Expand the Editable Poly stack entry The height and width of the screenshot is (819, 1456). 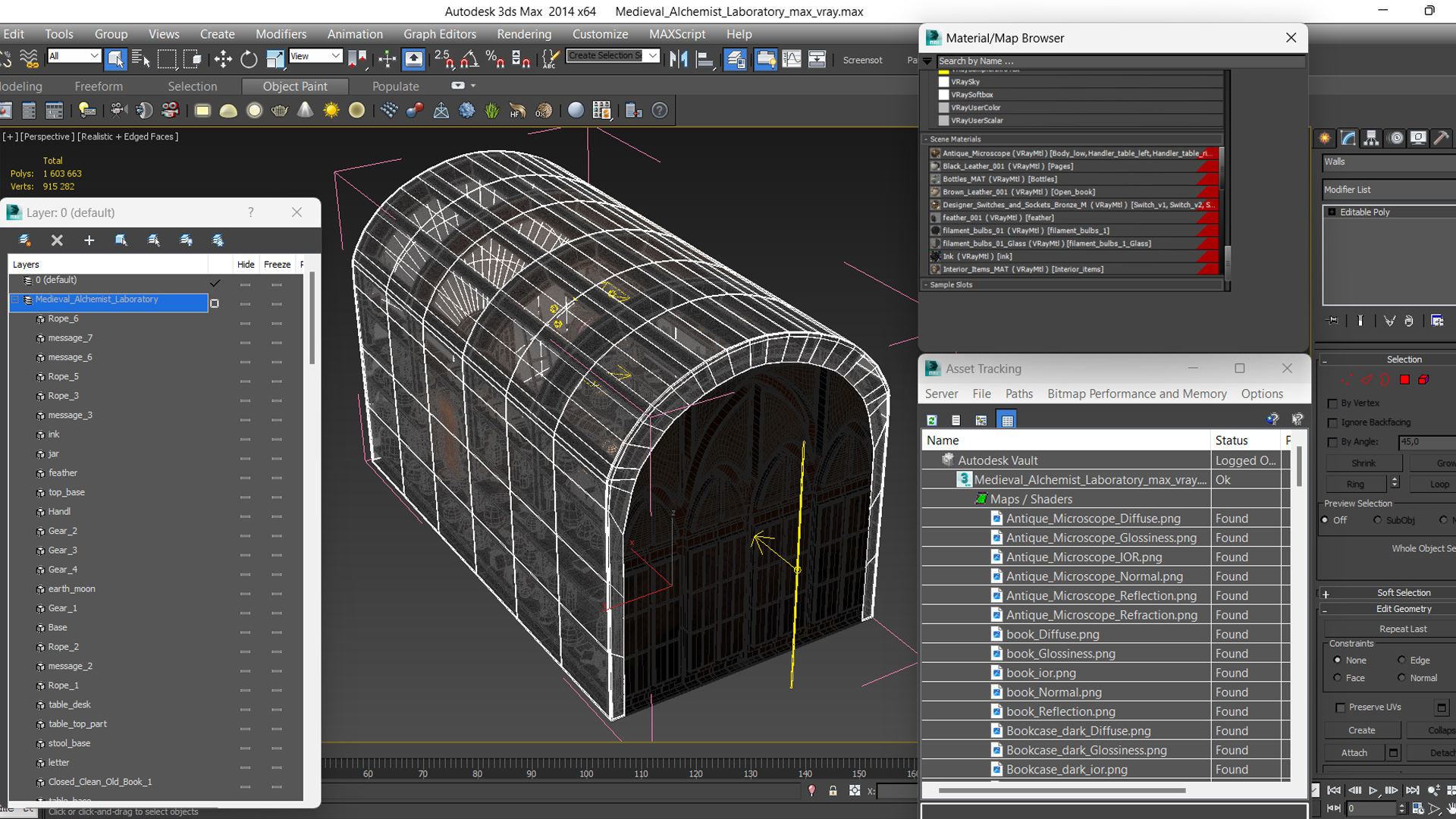[x=1332, y=212]
